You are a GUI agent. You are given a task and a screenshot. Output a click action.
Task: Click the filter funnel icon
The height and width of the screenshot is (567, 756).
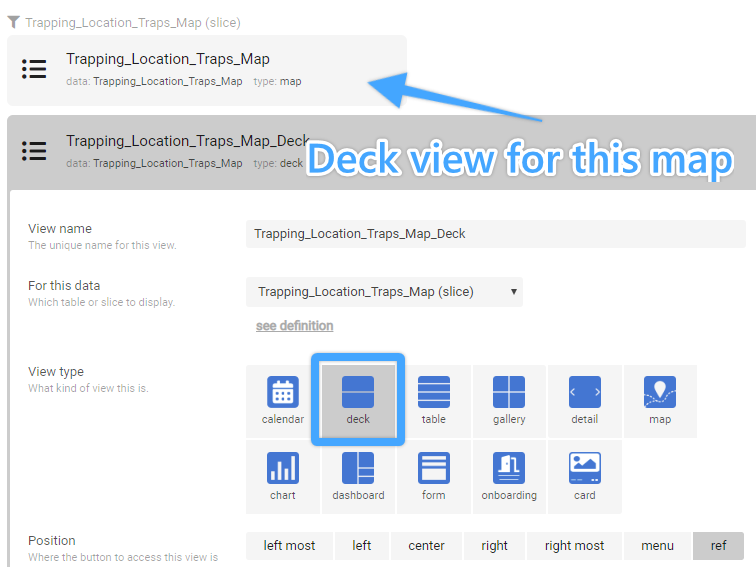coord(14,22)
